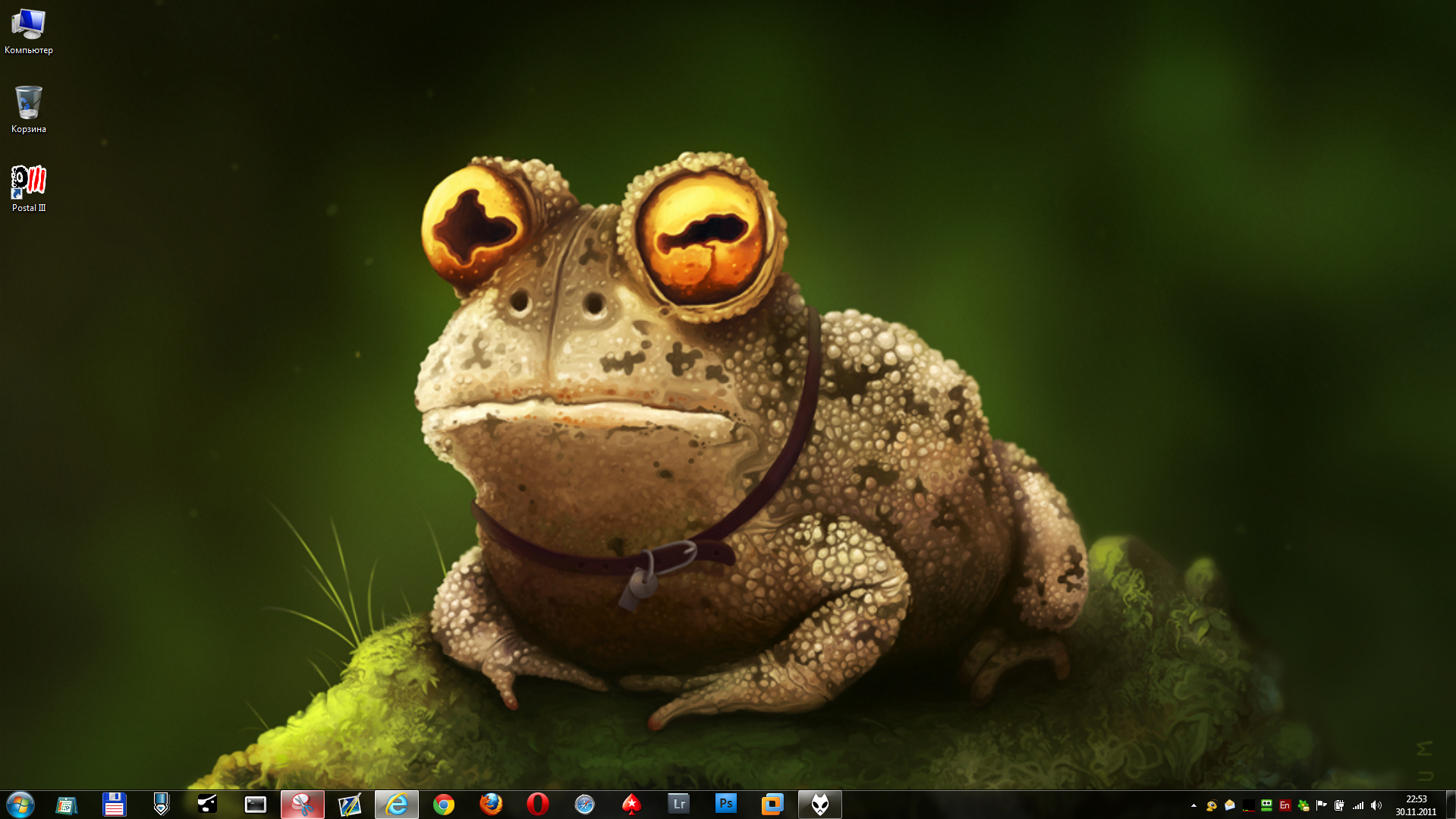The height and width of the screenshot is (819, 1456).
Task: Open the volume speaker tray icon
Action: (x=1376, y=805)
